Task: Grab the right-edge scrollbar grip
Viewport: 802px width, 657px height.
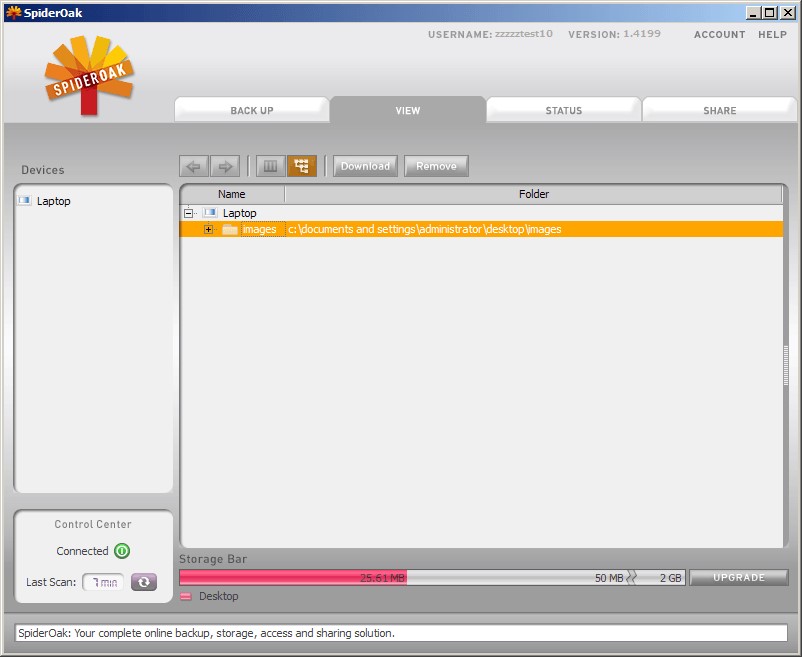Action: point(786,365)
